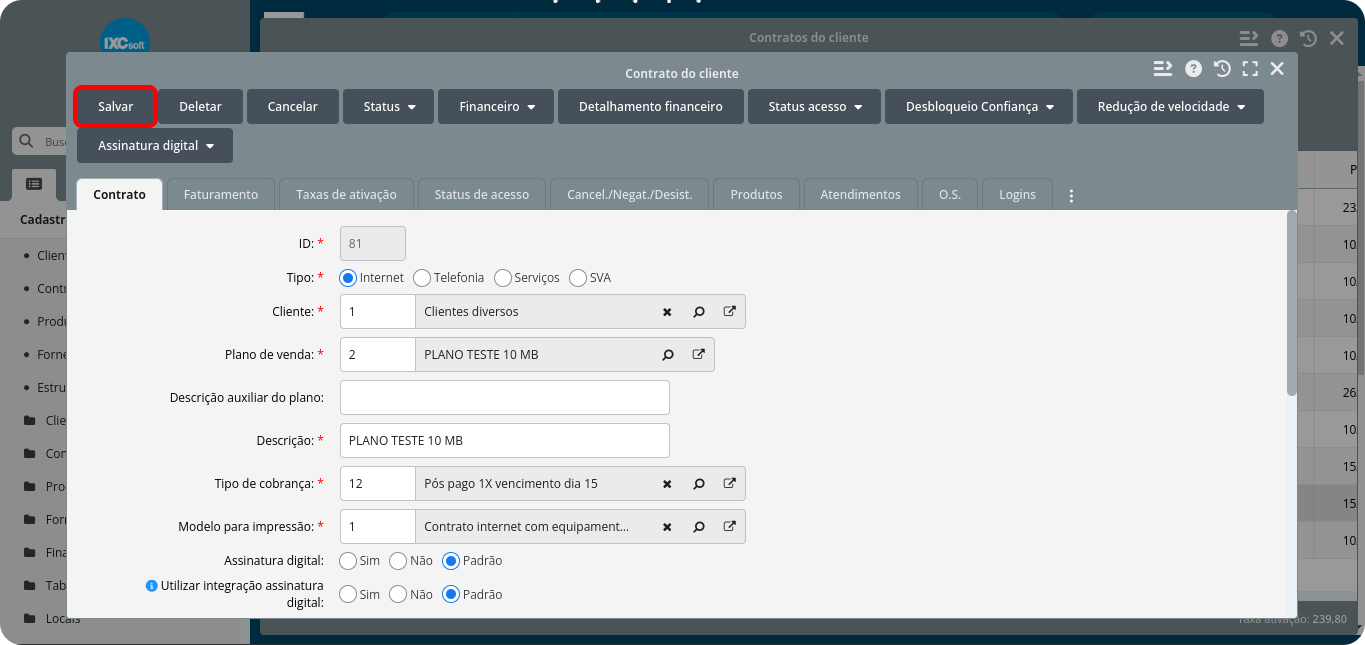Switch to the Faturamento tab
The image size is (1365, 645).
221,194
